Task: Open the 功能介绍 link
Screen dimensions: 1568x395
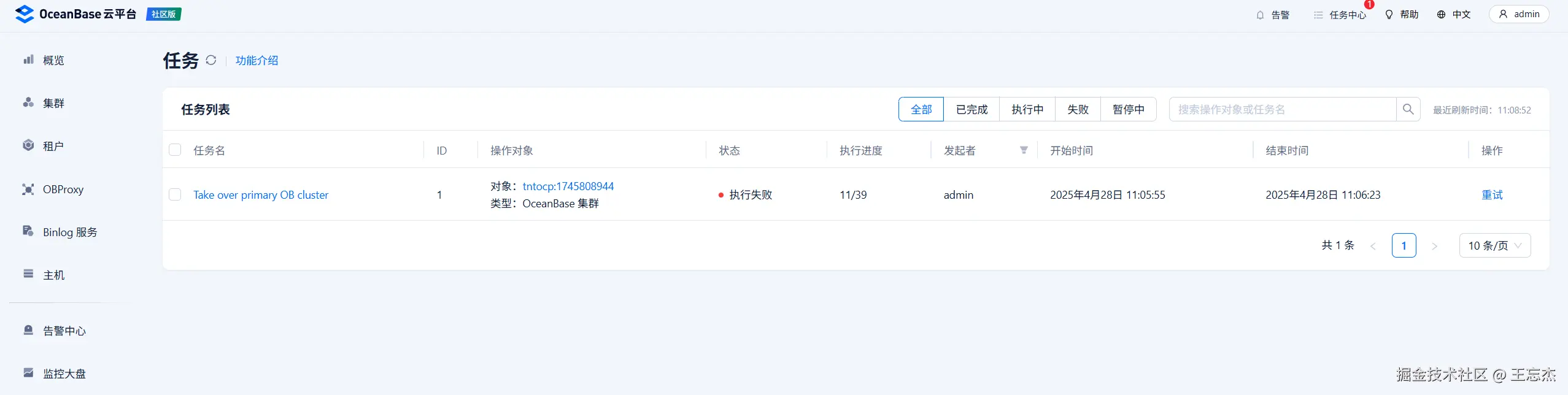Action: [x=257, y=60]
